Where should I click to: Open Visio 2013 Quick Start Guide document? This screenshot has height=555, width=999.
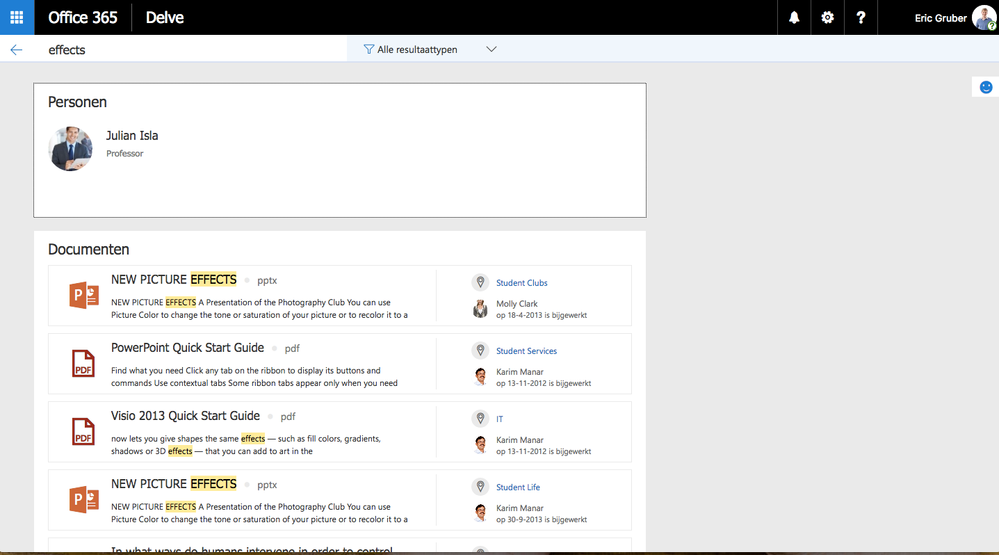pyautogui.click(x=185, y=415)
